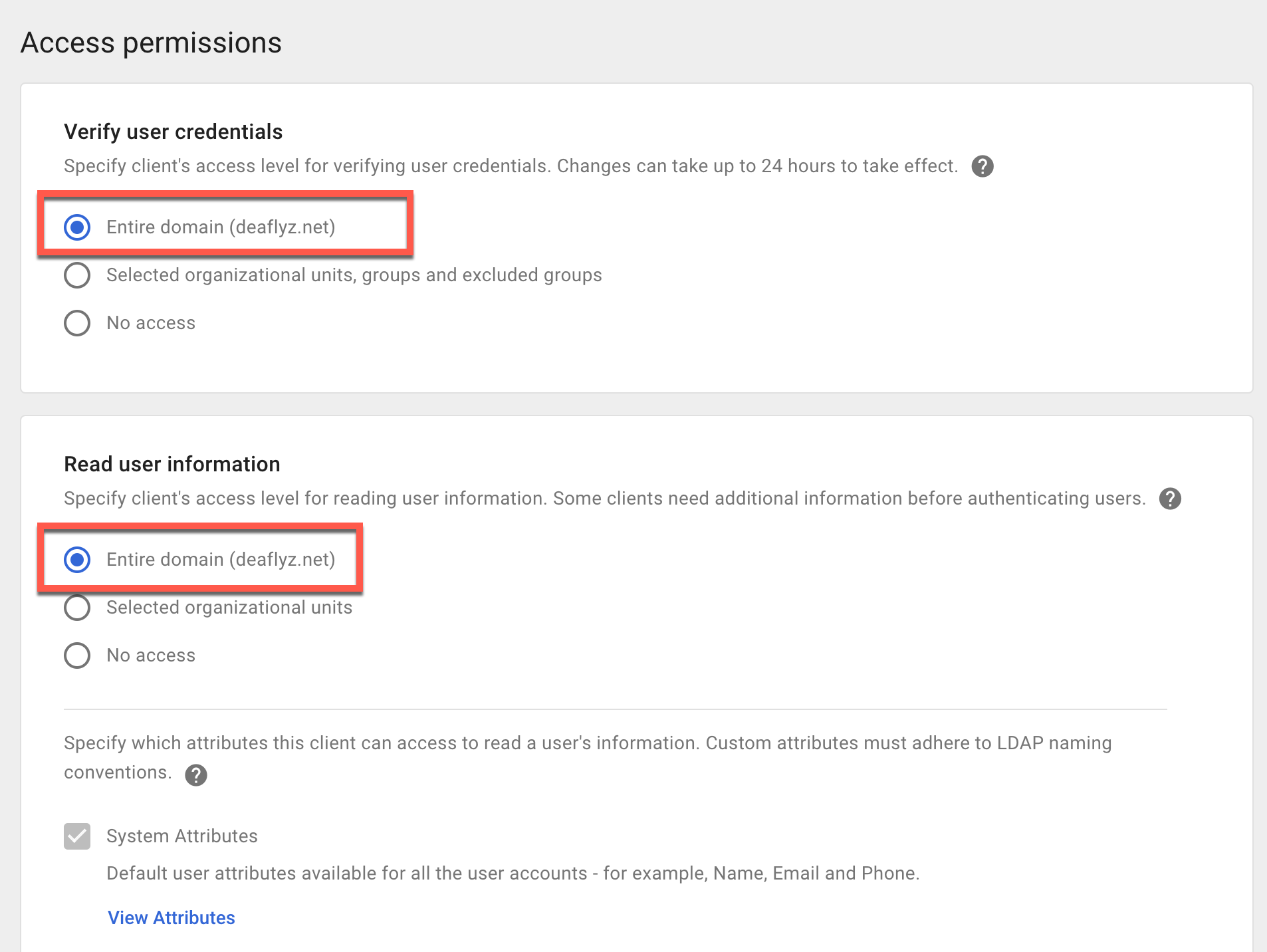Click the text about clients needing additional information
The width and height of the screenshot is (1267, 952).
tap(848, 499)
